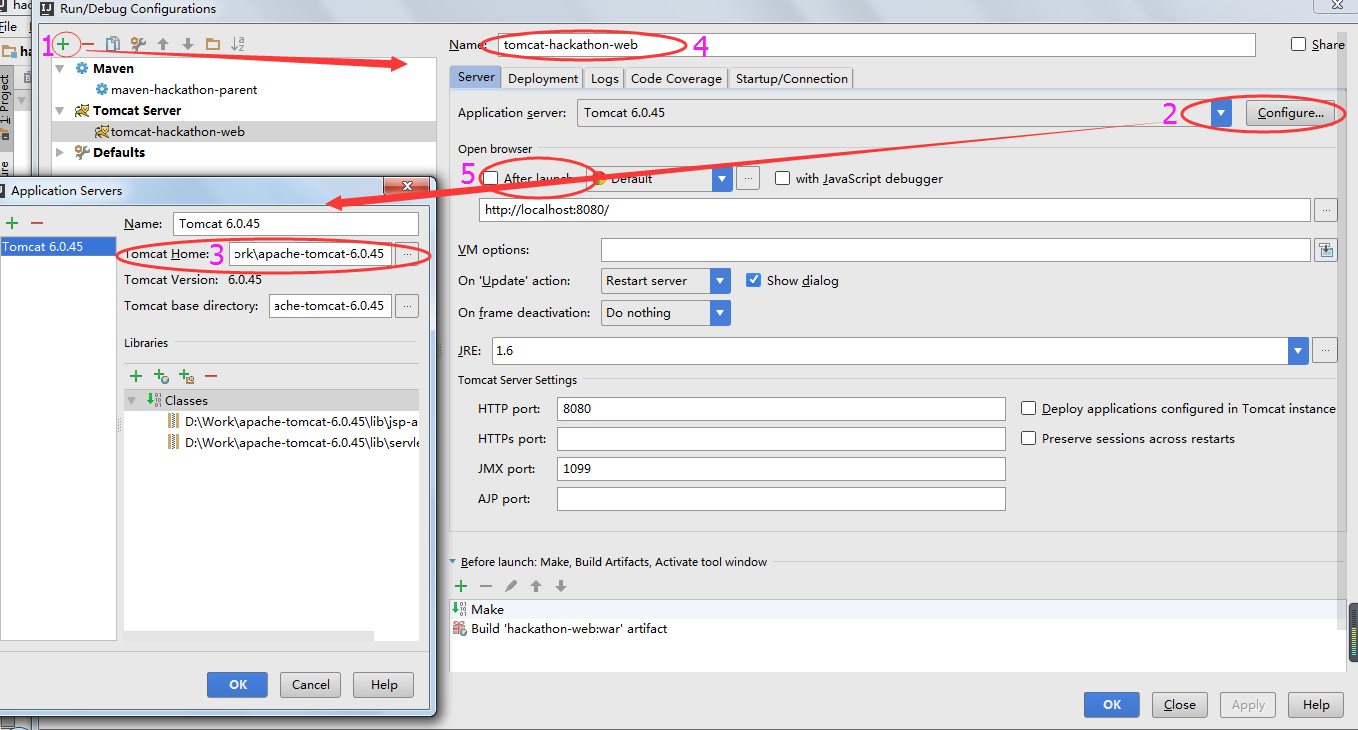Check the After launch option

(x=491, y=178)
